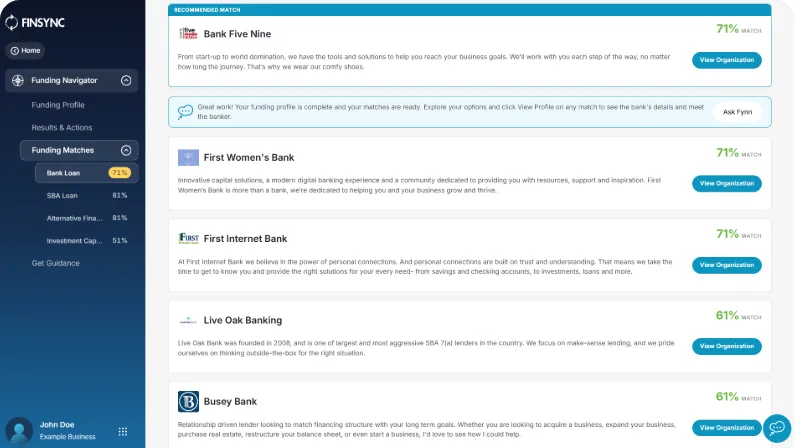
Task: Click the Live Oak Banking title
Action: (243, 320)
